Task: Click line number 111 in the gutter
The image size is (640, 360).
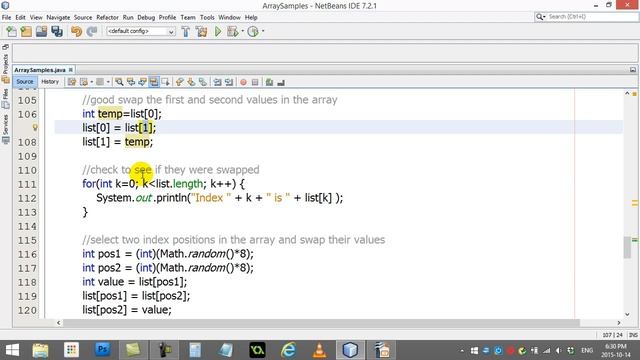Action: pos(27,184)
